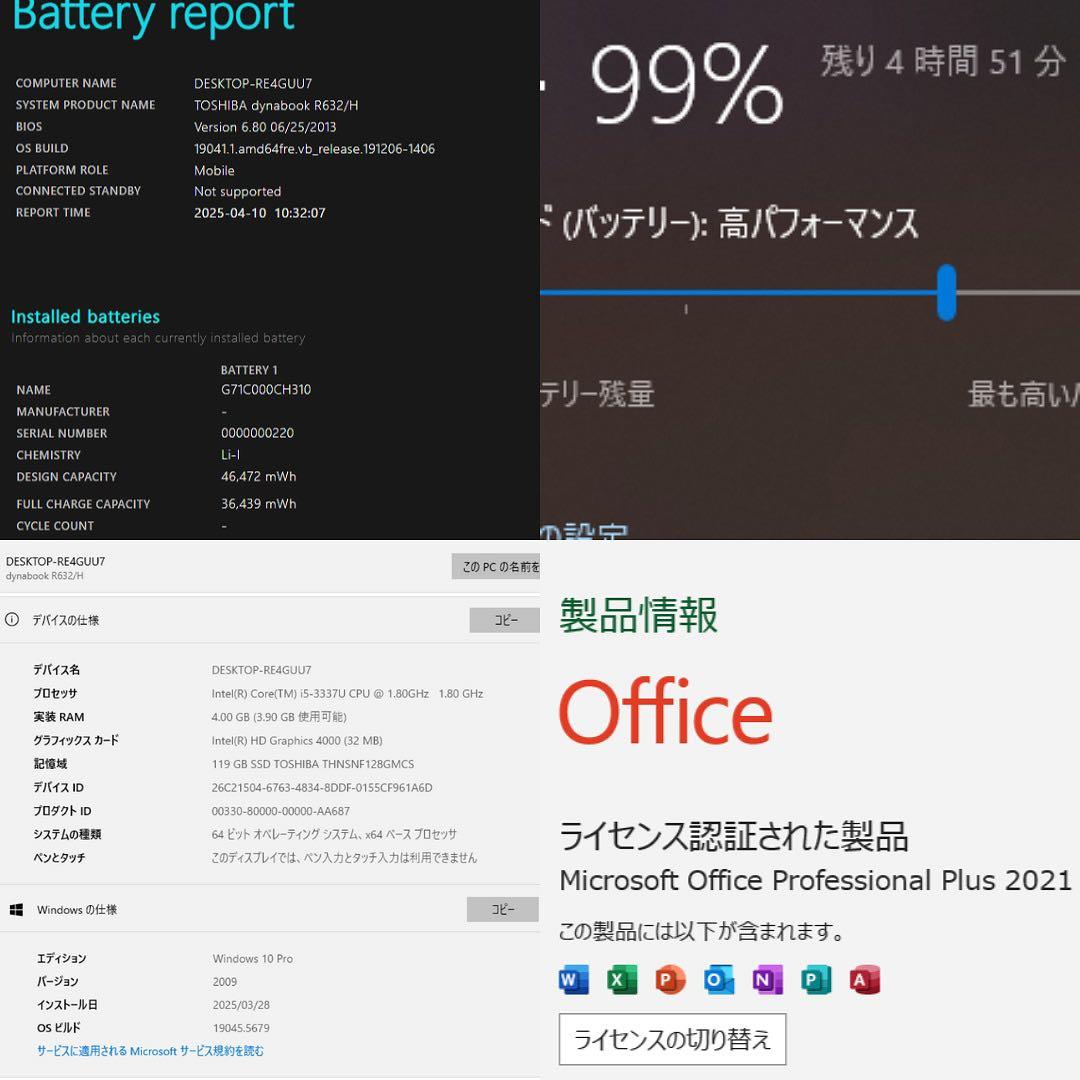Select the FULL CHARGE CAPACITY value 36,439 mWh
The height and width of the screenshot is (1080, 1080).
pos(258,503)
